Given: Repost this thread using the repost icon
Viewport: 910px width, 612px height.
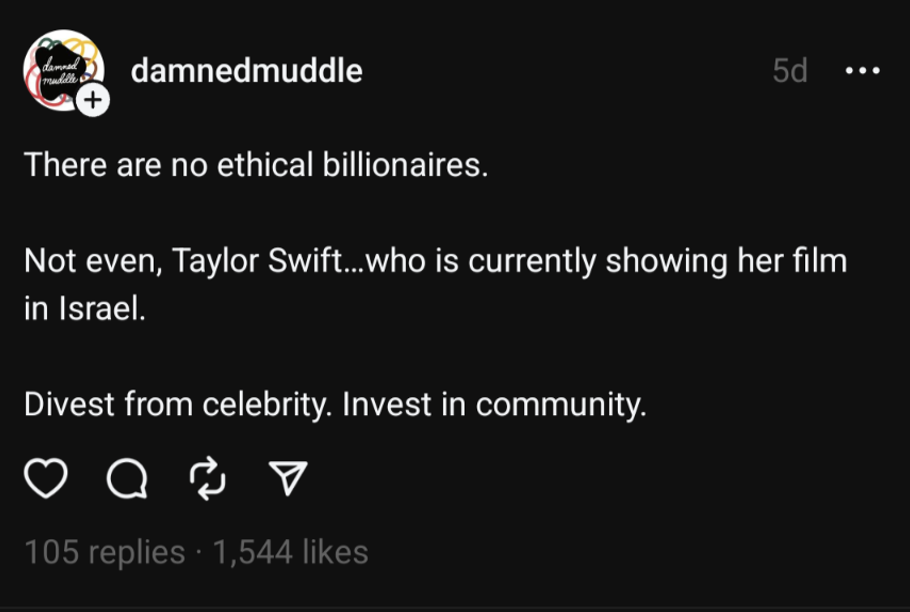Looking at the screenshot, I should point(207,481).
